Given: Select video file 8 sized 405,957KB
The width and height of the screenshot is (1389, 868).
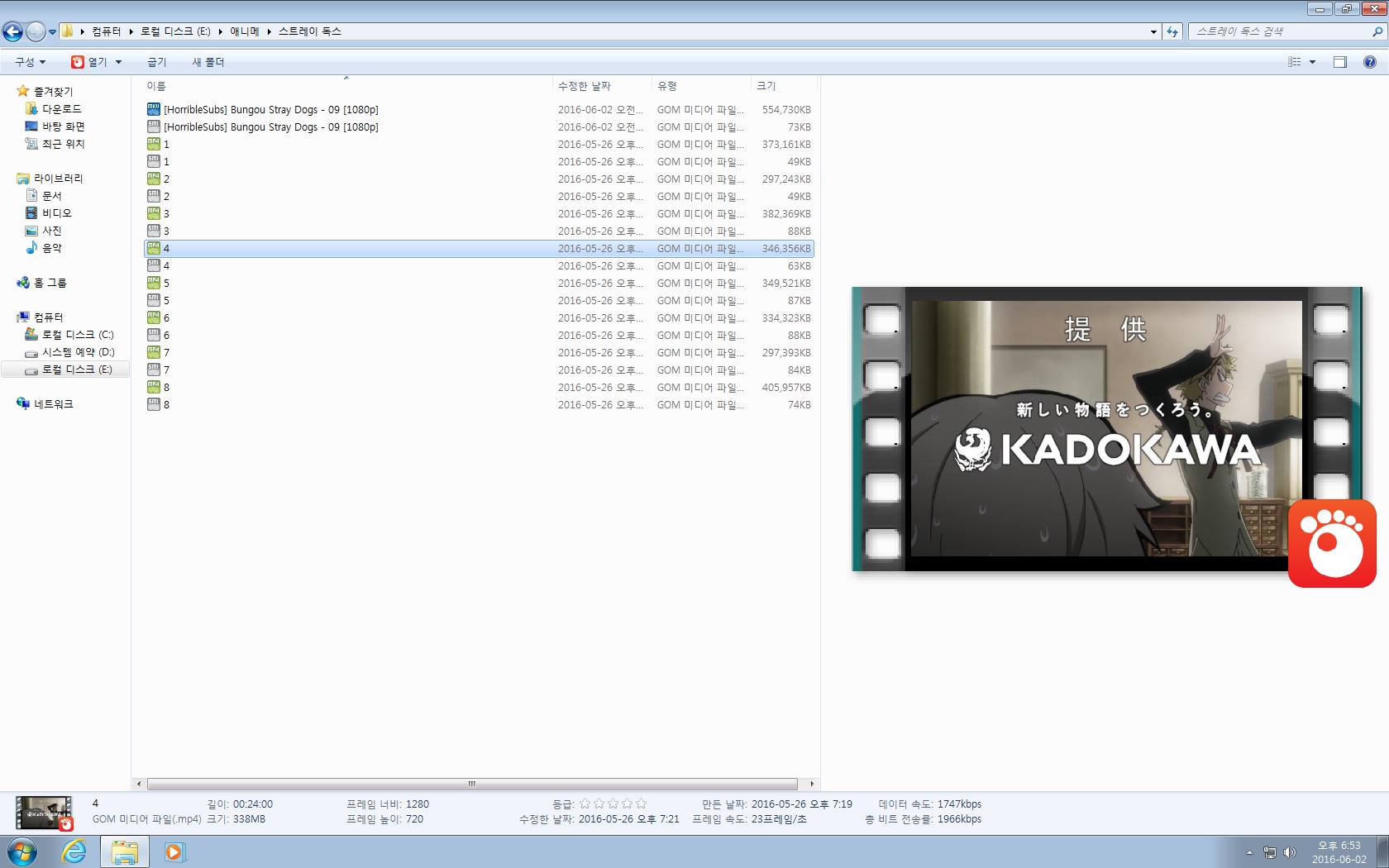Looking at the screenshot, I should coord(480,387).
